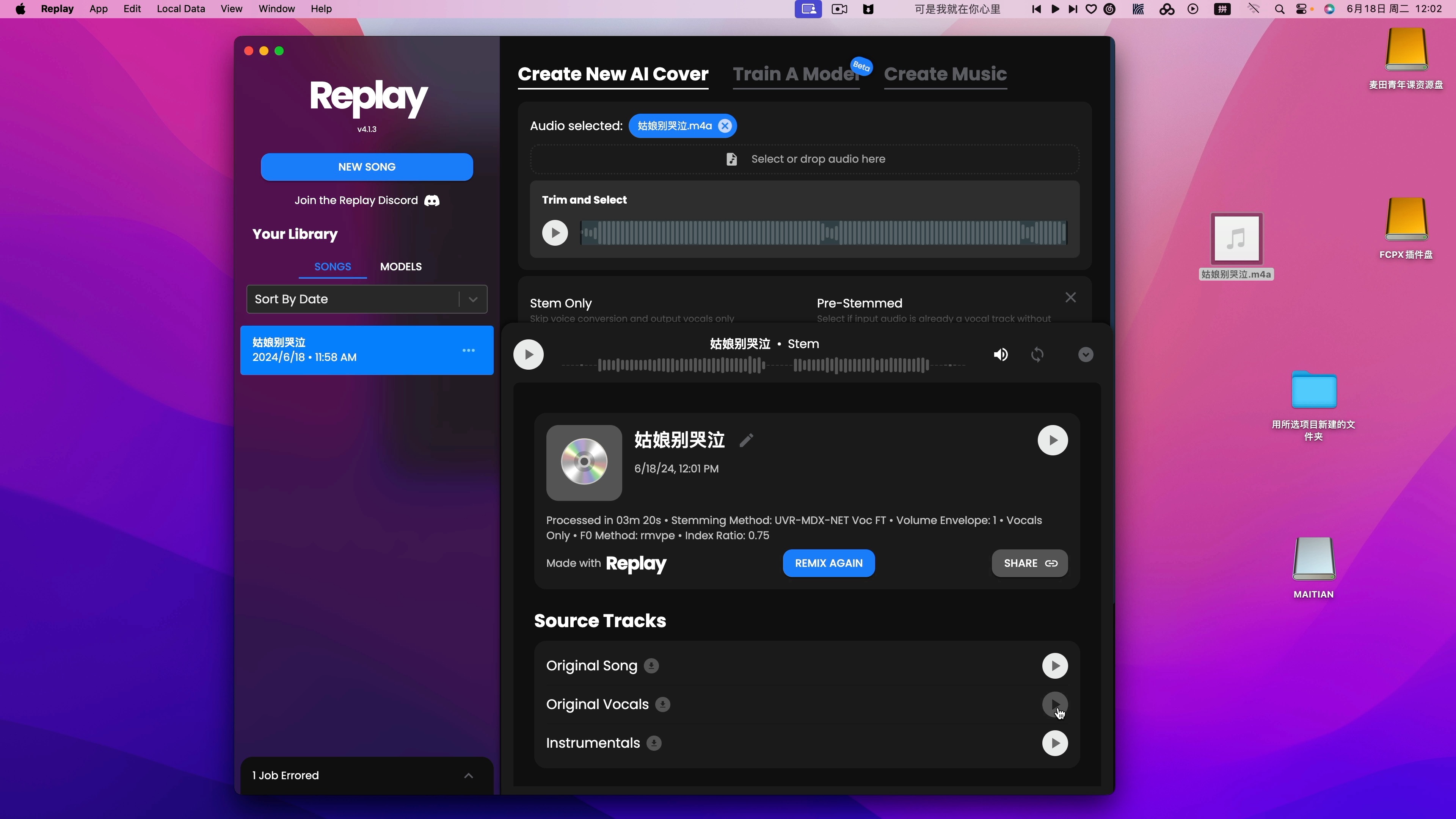
Task: Open Control Center in the menu bar
Action: (x=1302, y=9)
